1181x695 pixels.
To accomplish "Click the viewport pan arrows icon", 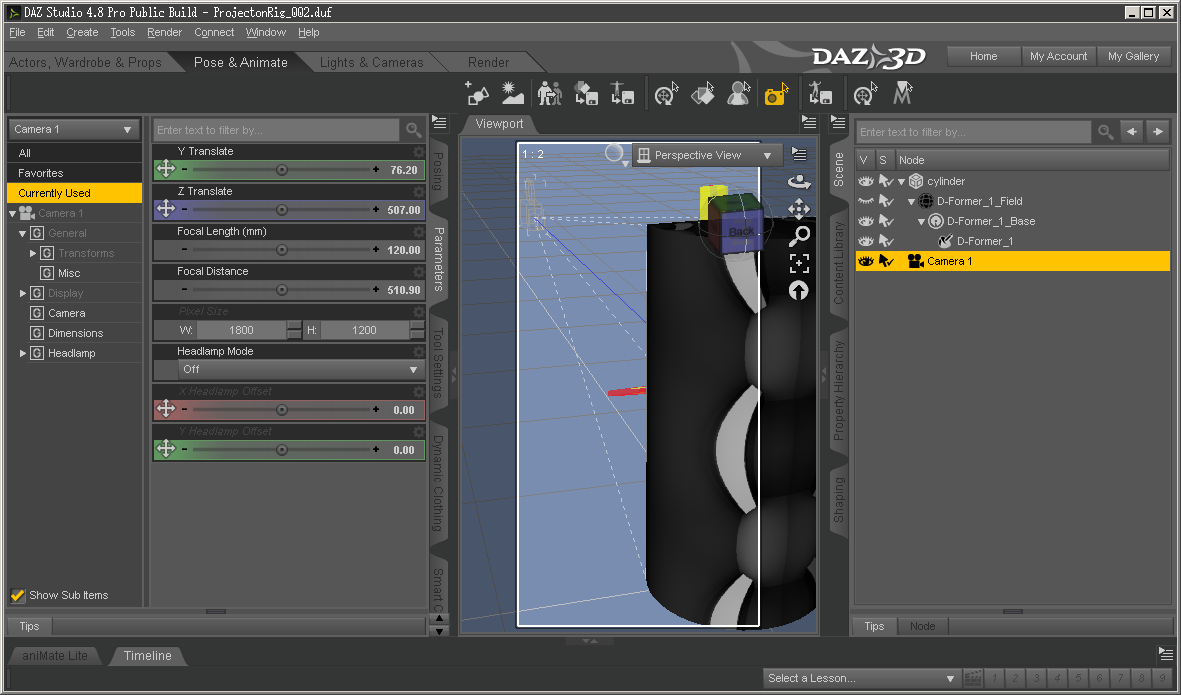I will (x=799, y=209).
